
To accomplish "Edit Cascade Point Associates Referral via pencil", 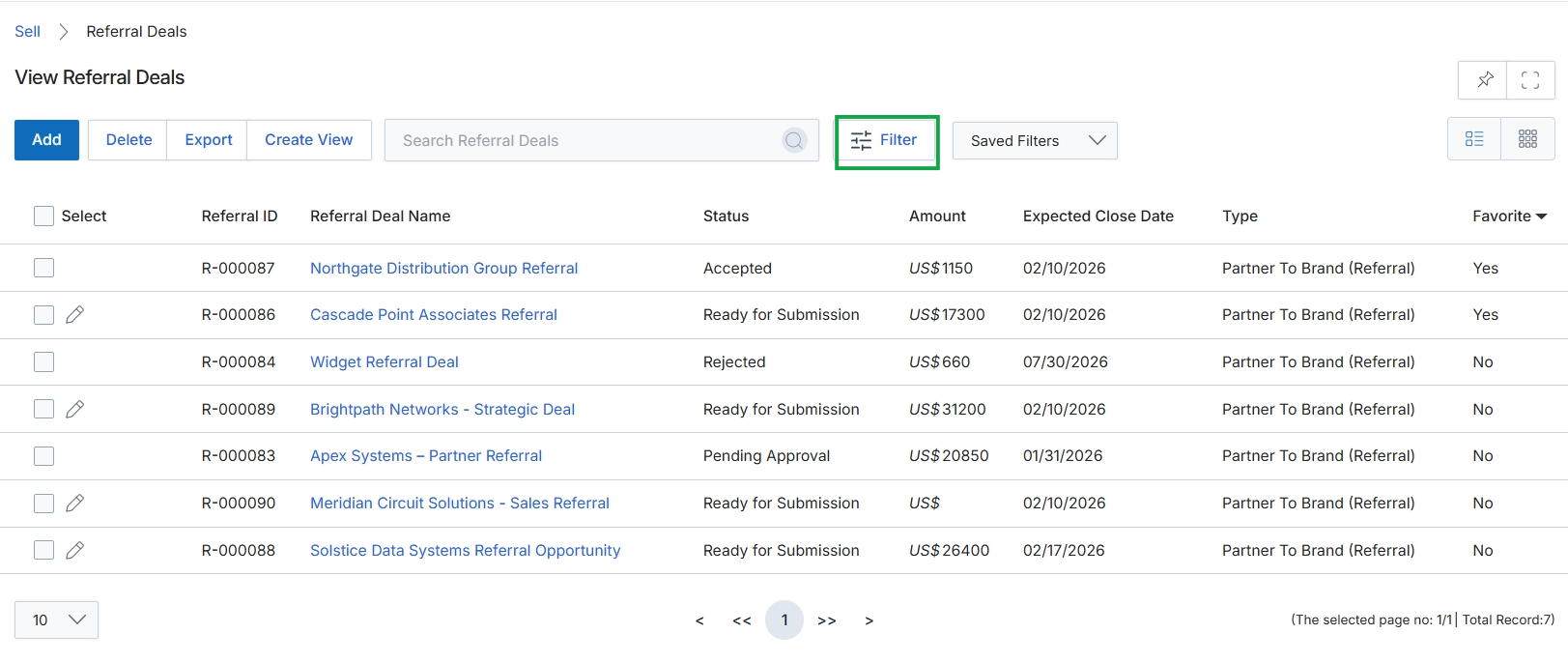I will point(74,315).
